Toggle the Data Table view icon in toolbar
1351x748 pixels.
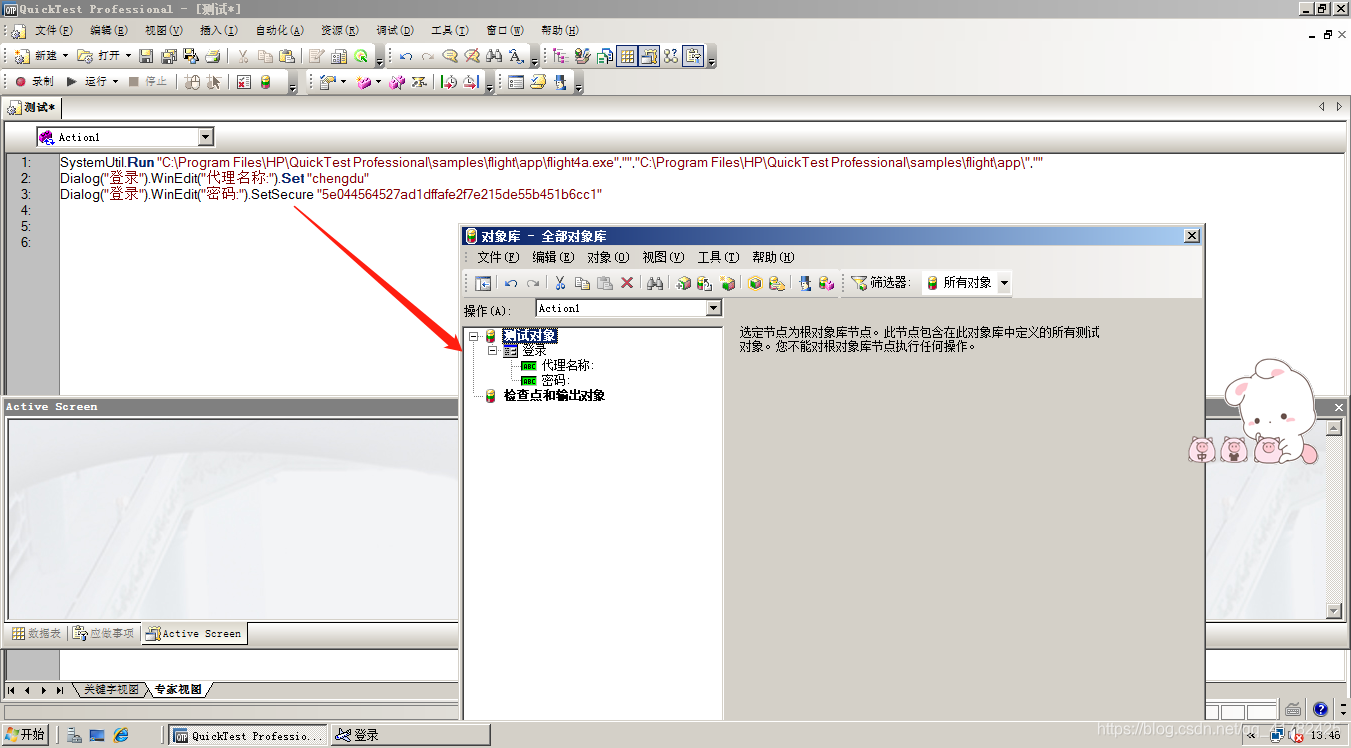coord(627,56)
